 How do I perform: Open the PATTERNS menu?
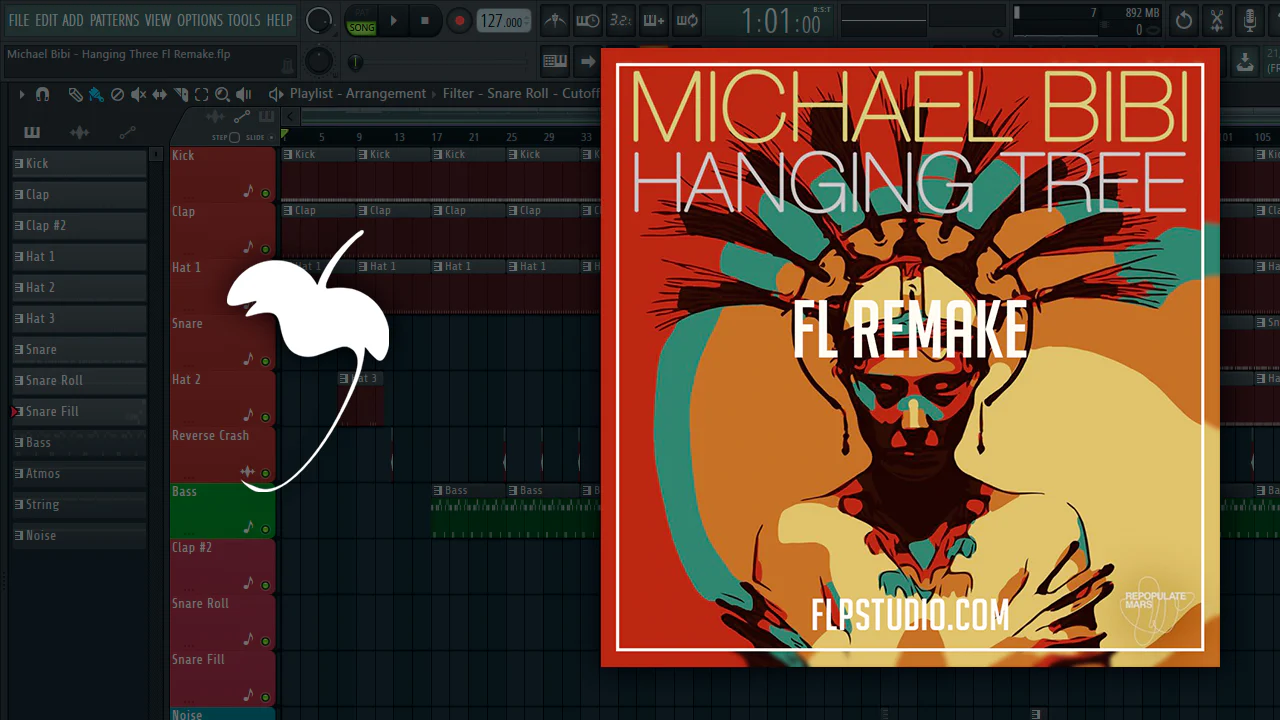tap(114, 20)
